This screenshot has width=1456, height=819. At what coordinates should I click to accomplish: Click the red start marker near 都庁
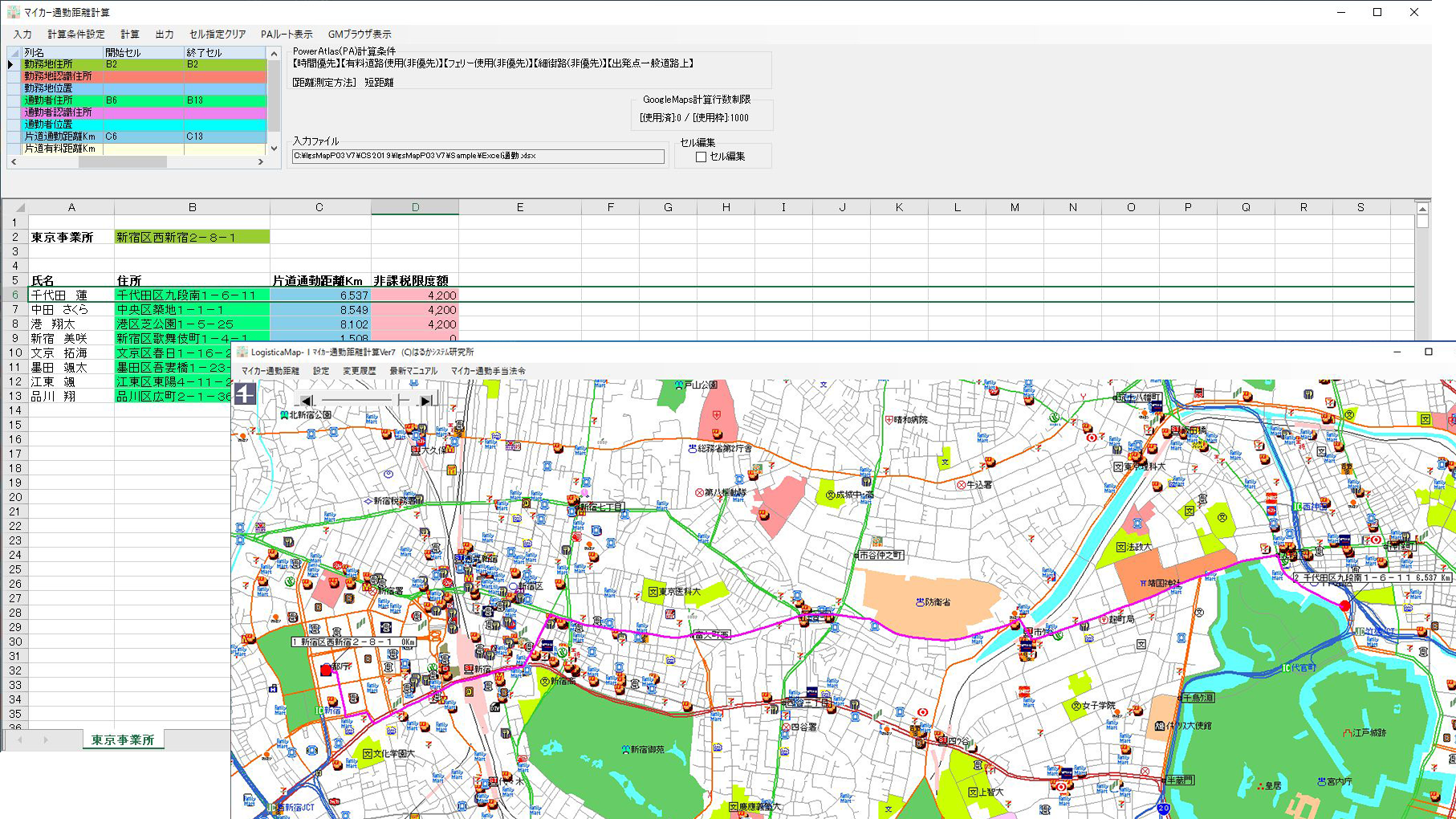325,670
